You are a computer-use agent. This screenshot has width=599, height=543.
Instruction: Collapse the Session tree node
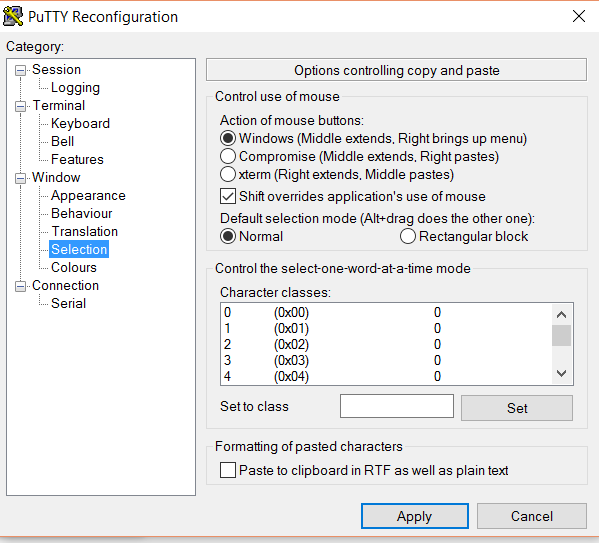tap(20, 70)
